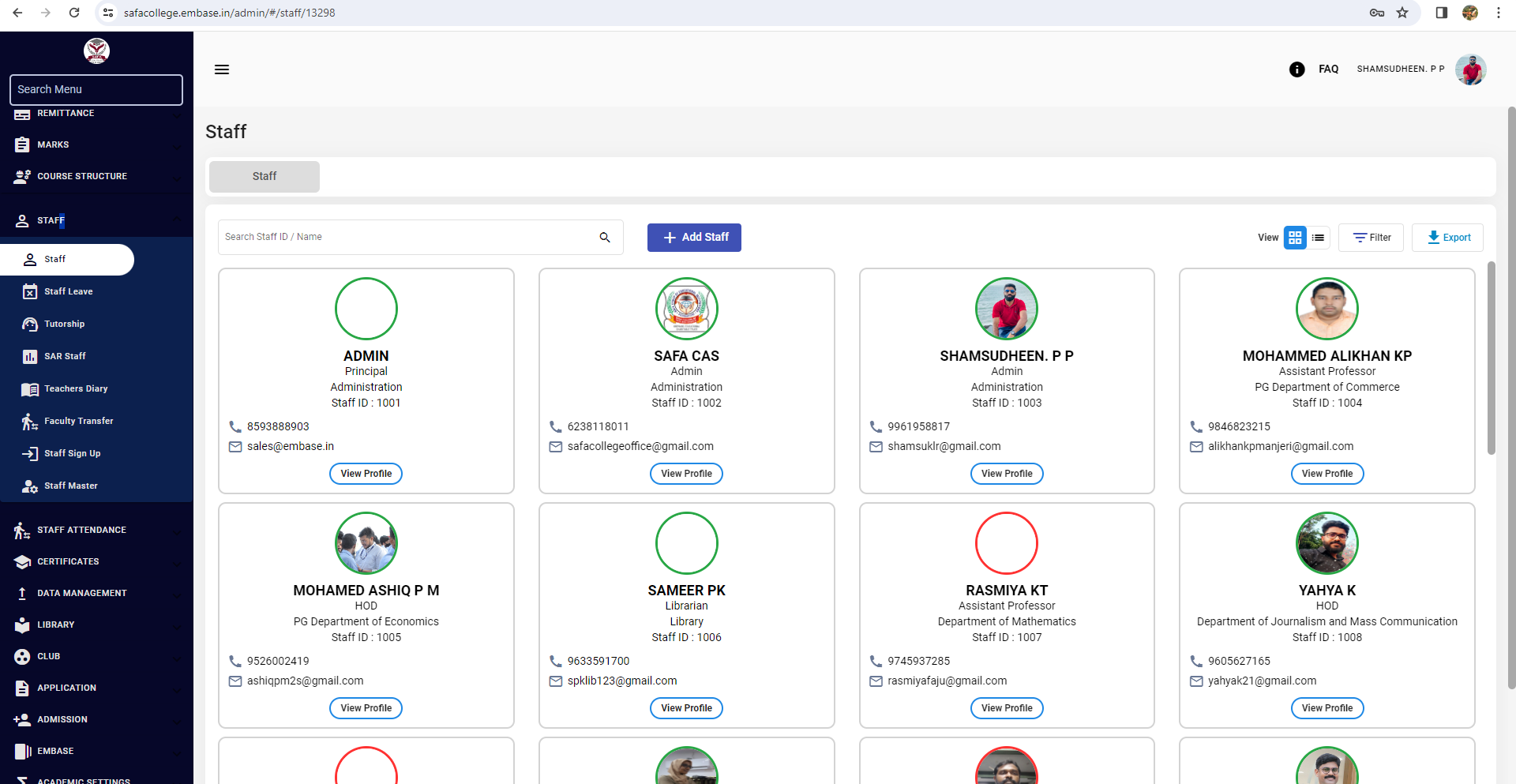Open browser side panel icon
Screen dimensions: 1516x784
[x=1441, y=13]
